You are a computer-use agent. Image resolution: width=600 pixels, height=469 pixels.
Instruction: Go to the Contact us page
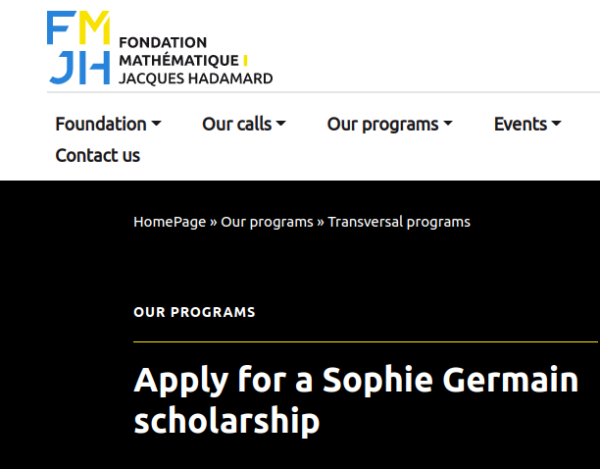click(x=98, y=155)
